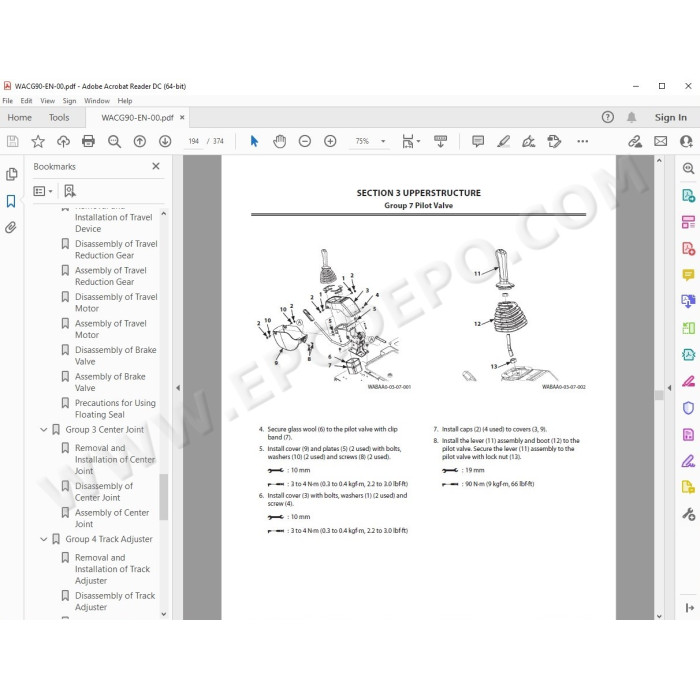Expand the right pane bottom arrow button

(689, 608)
